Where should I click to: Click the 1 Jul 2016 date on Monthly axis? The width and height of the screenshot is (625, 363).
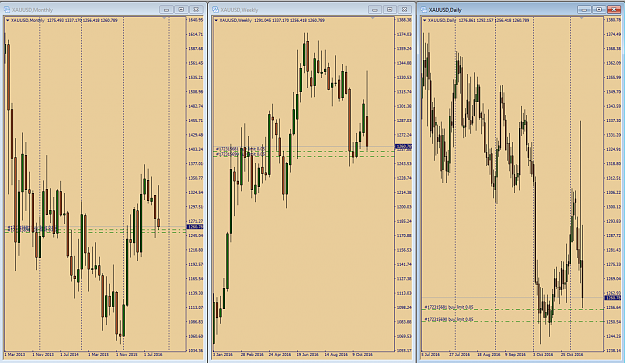pyautogui.click(x=153, y=354)
